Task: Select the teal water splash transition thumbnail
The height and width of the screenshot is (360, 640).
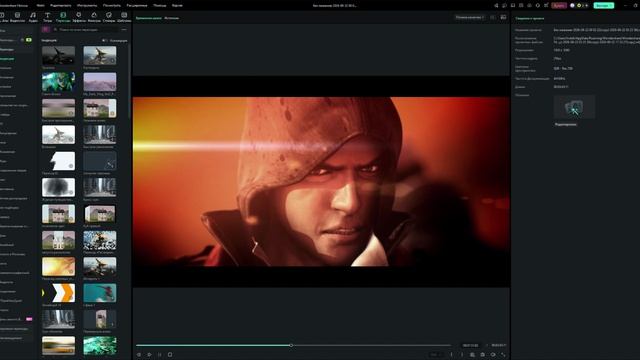Action: [100, 293]
